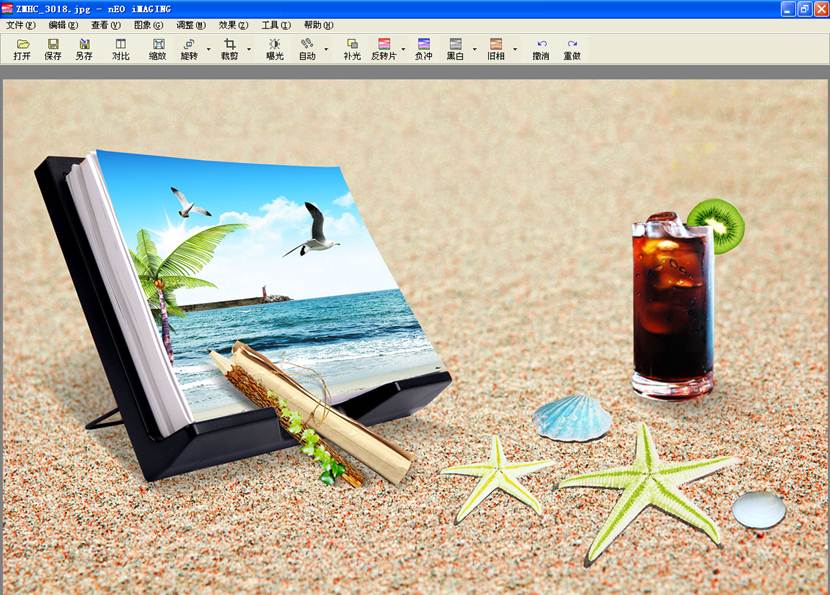This screenshot has height=595, width=830.
Task: Click the 打开 (Open) toolbar icon
Action: pos(22,49)
